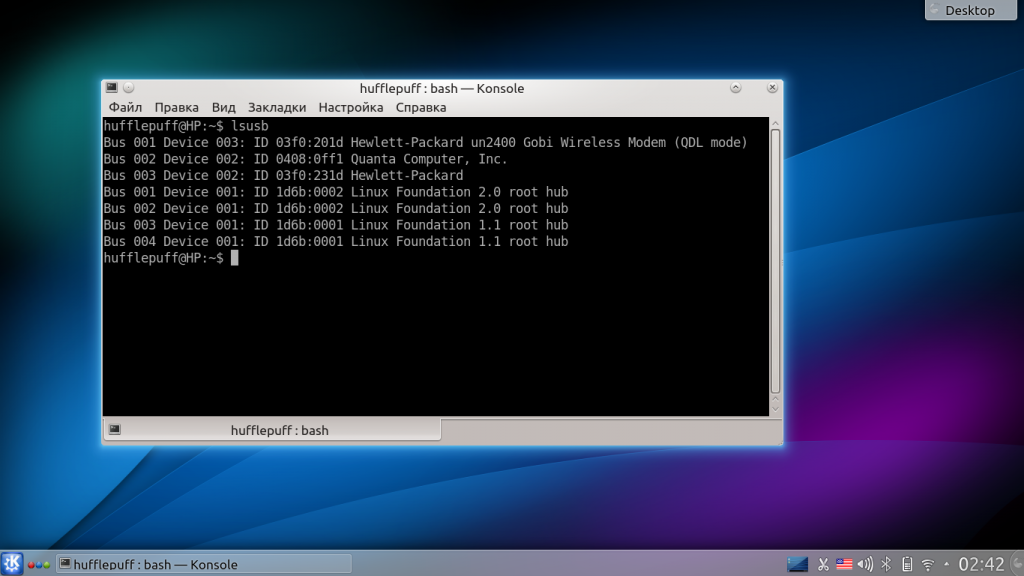This screenshot has height=576, width=1024.
Task: Click Konsole window menu icon in titlebar
Action: pyautogui.click(x=112, y=88)
